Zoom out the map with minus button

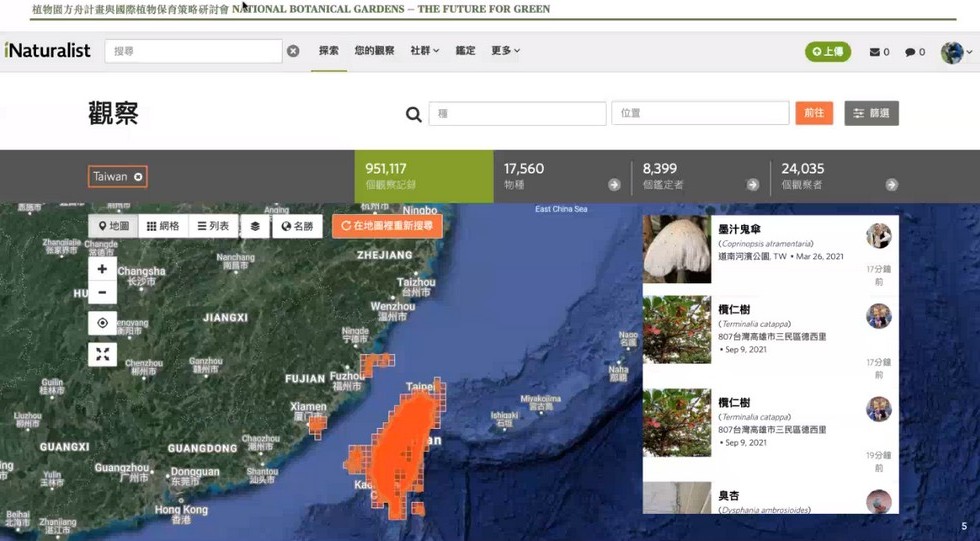[102, 293]
